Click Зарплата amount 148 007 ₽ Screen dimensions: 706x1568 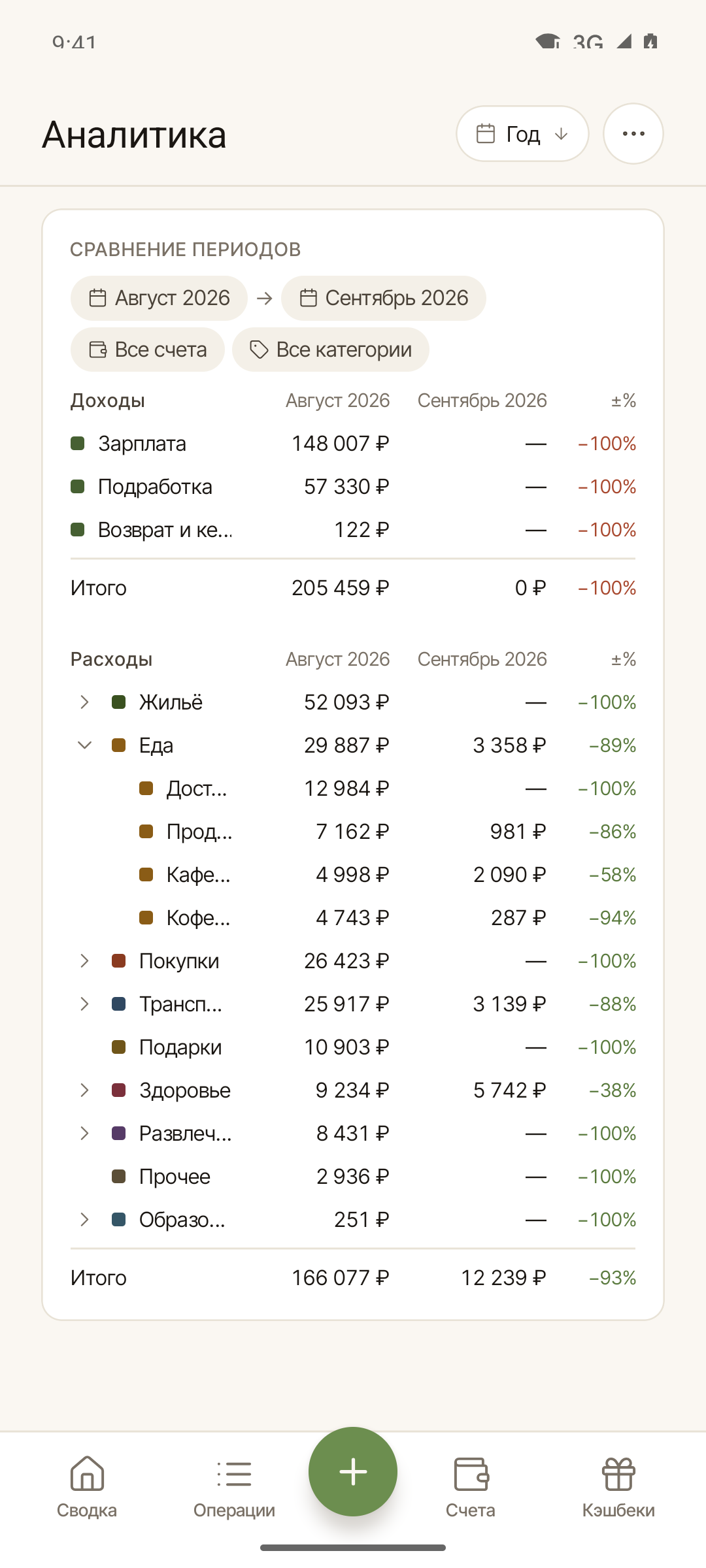(341, 444)
